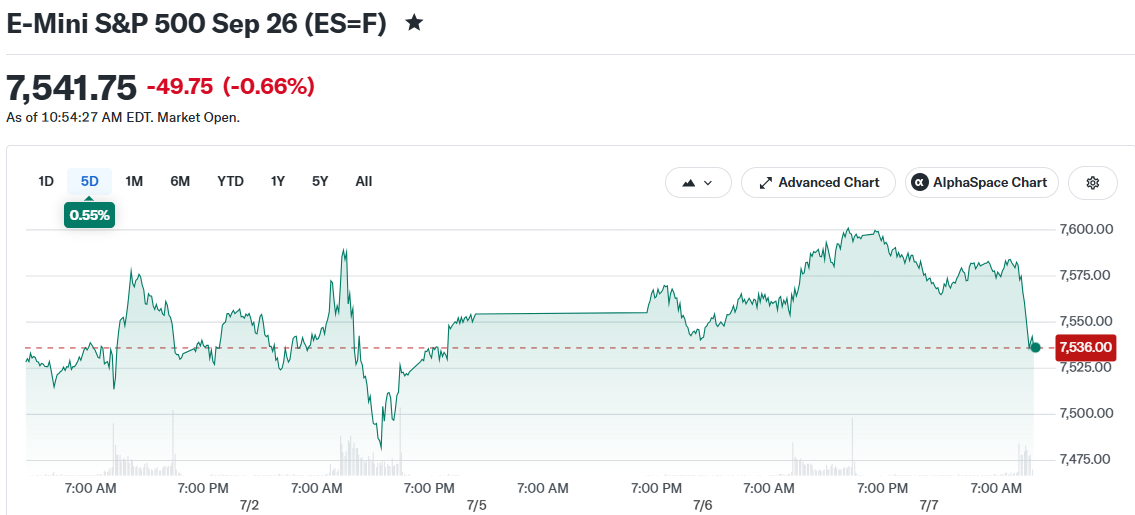
Task: Open chart settings gear
Action: pos(1092,183)
